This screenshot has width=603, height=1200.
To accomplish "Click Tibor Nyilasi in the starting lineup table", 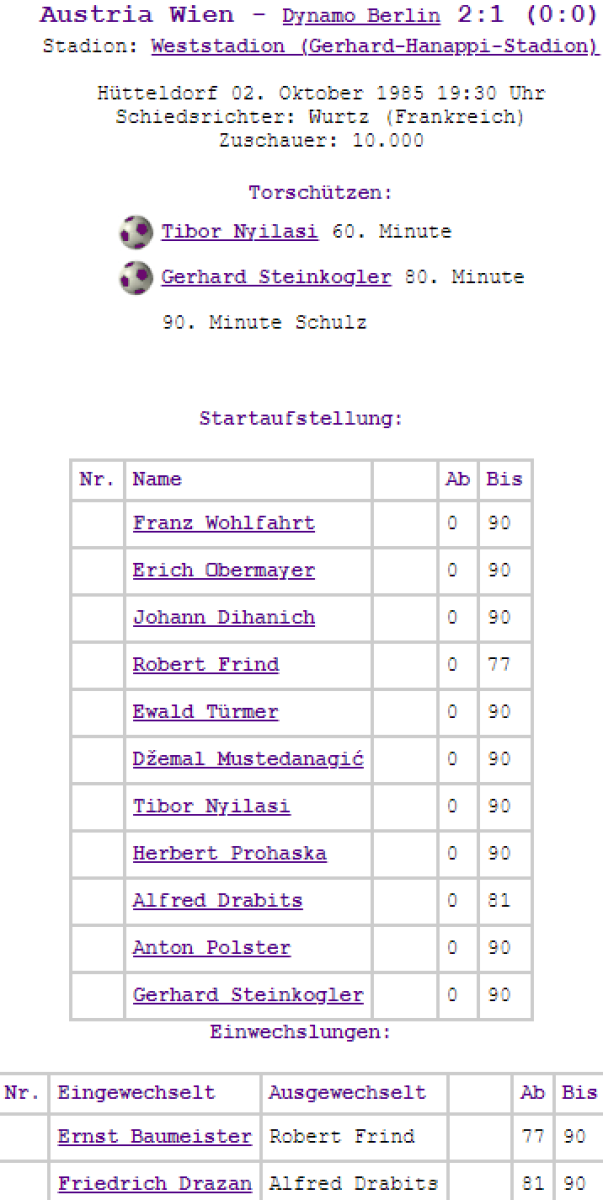I will click(211, 807).
